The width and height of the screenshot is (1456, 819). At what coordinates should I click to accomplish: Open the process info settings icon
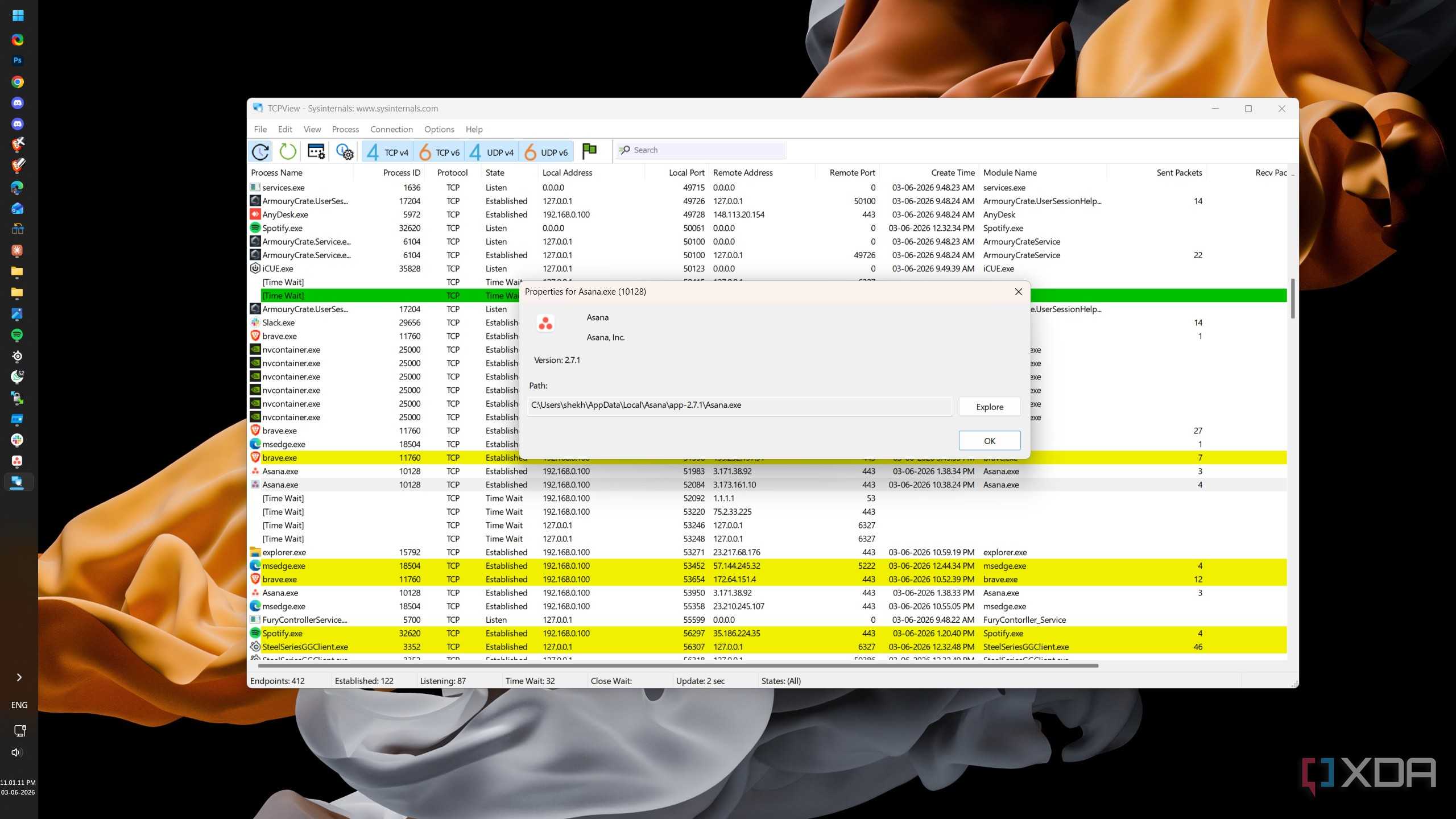point(345,152)
